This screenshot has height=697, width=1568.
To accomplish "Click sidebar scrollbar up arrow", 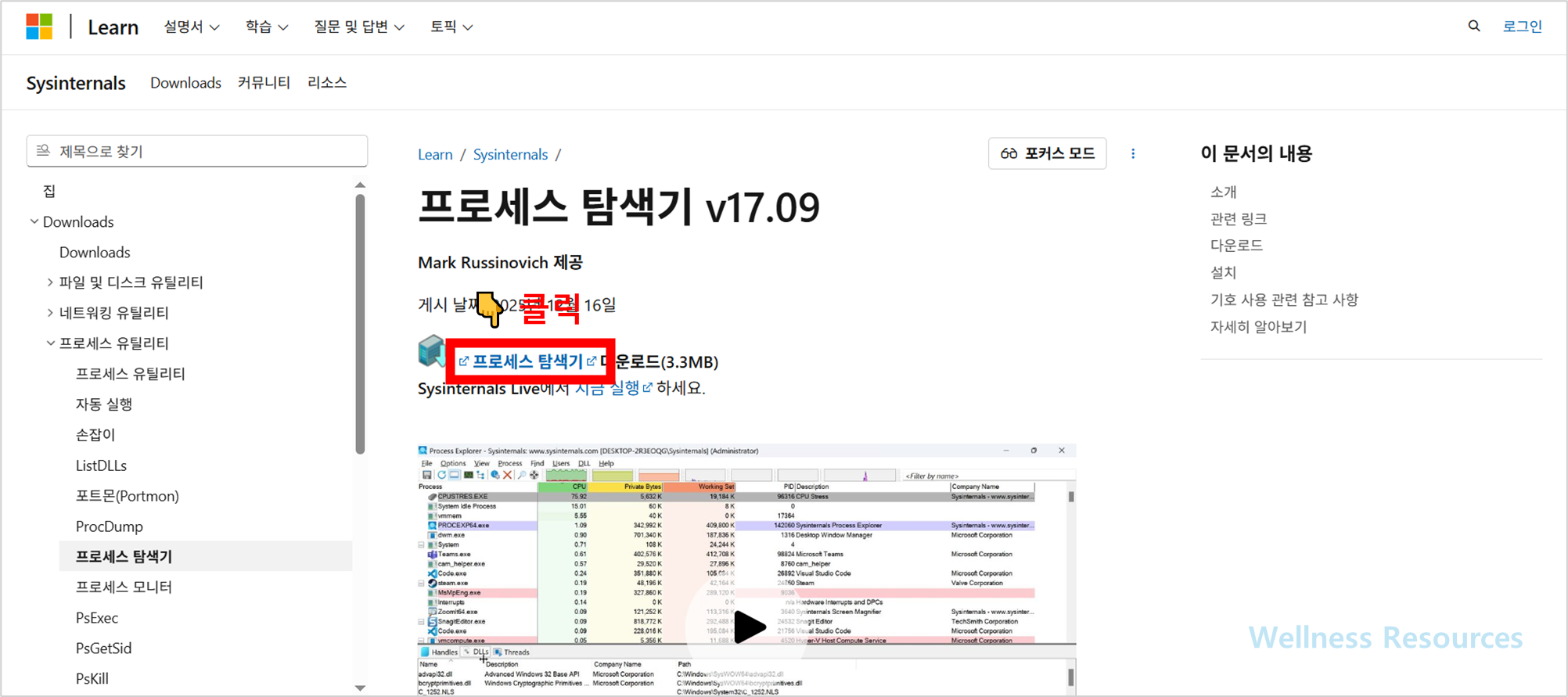I will (x=360, y=185).
